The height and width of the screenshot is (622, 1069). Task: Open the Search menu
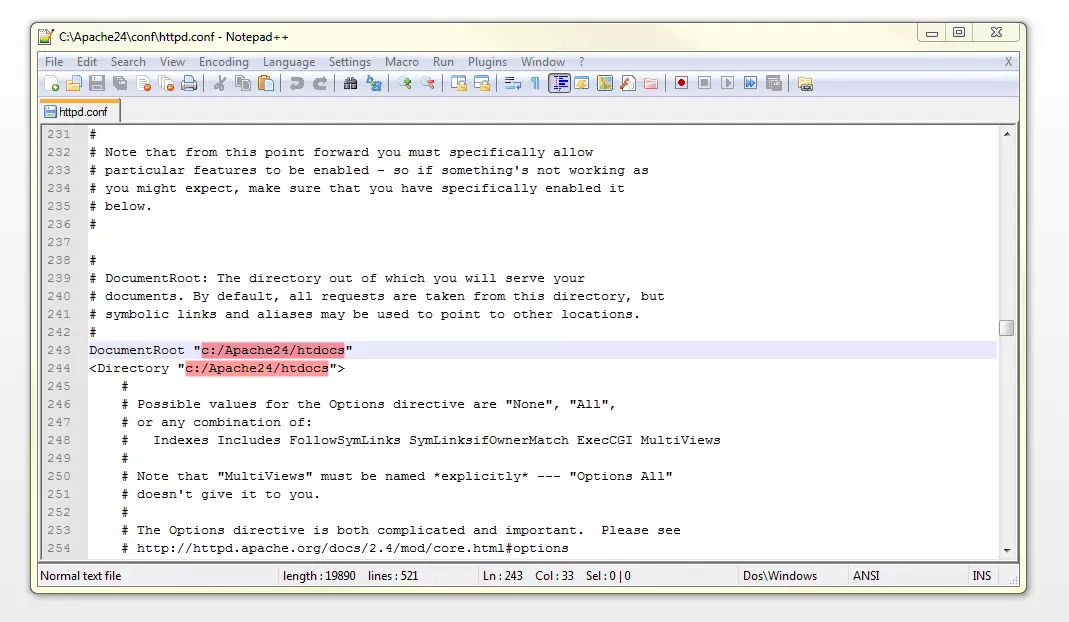coord(128,62)
